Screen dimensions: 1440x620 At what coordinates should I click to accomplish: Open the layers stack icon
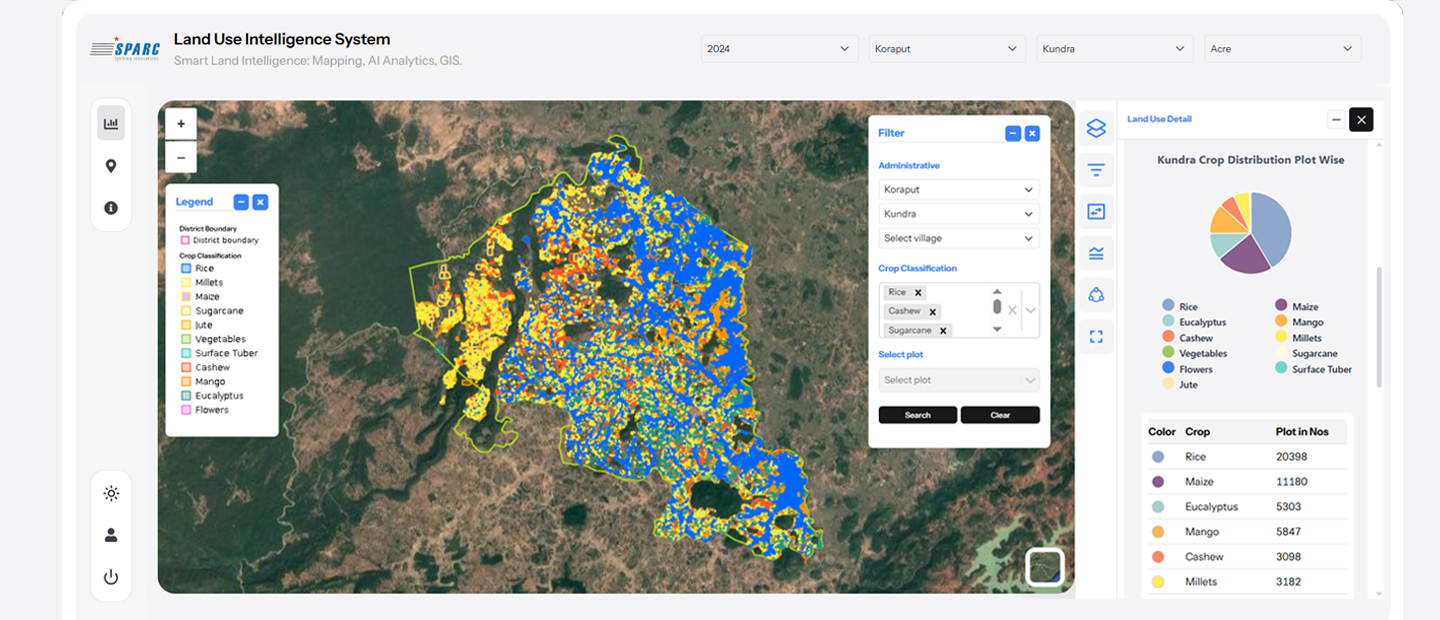pos(1096,128)
